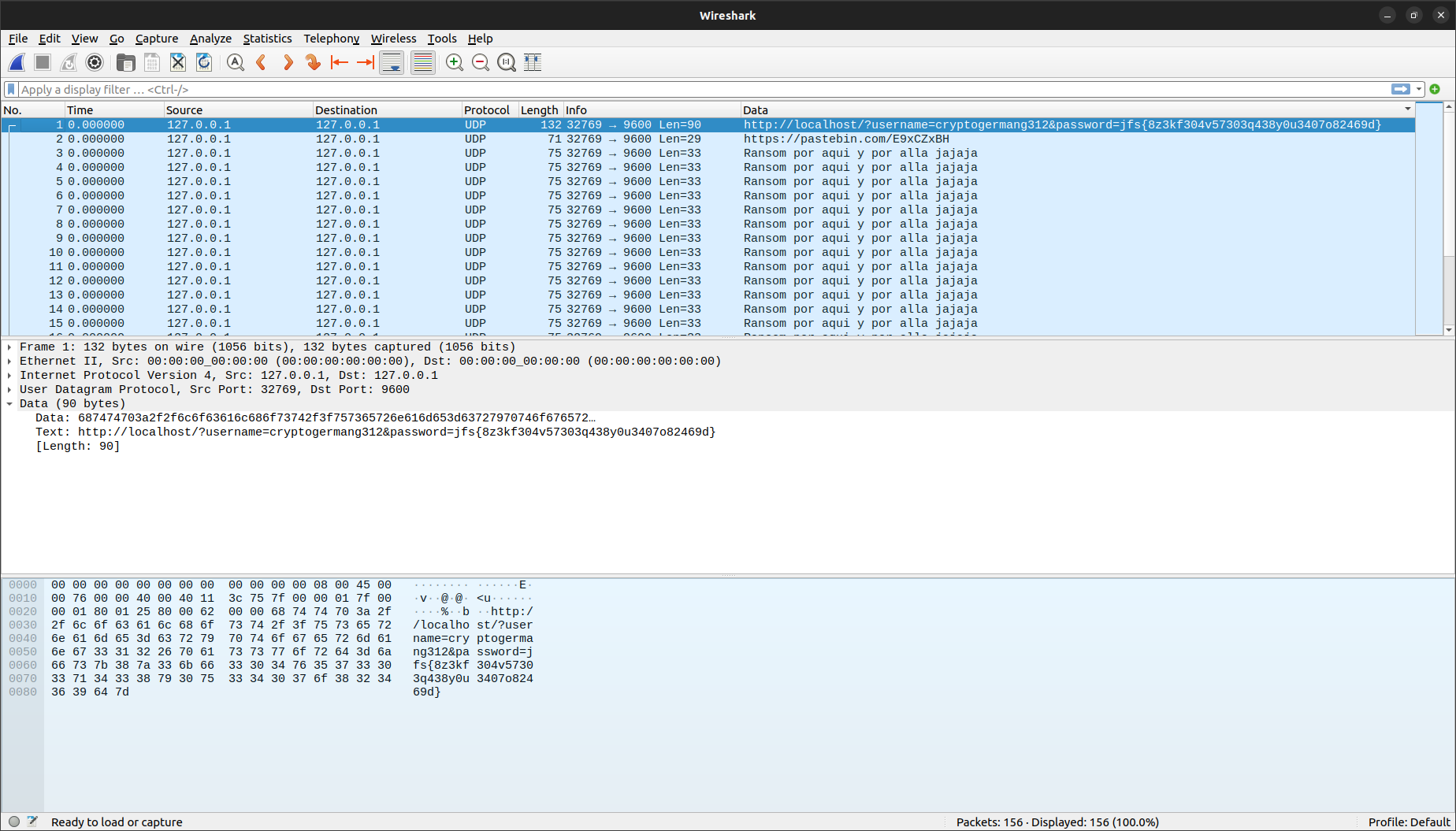This screenshot has width=1456, height=831.
Task: Click the expert information status circle
Action: coord(14,822)
